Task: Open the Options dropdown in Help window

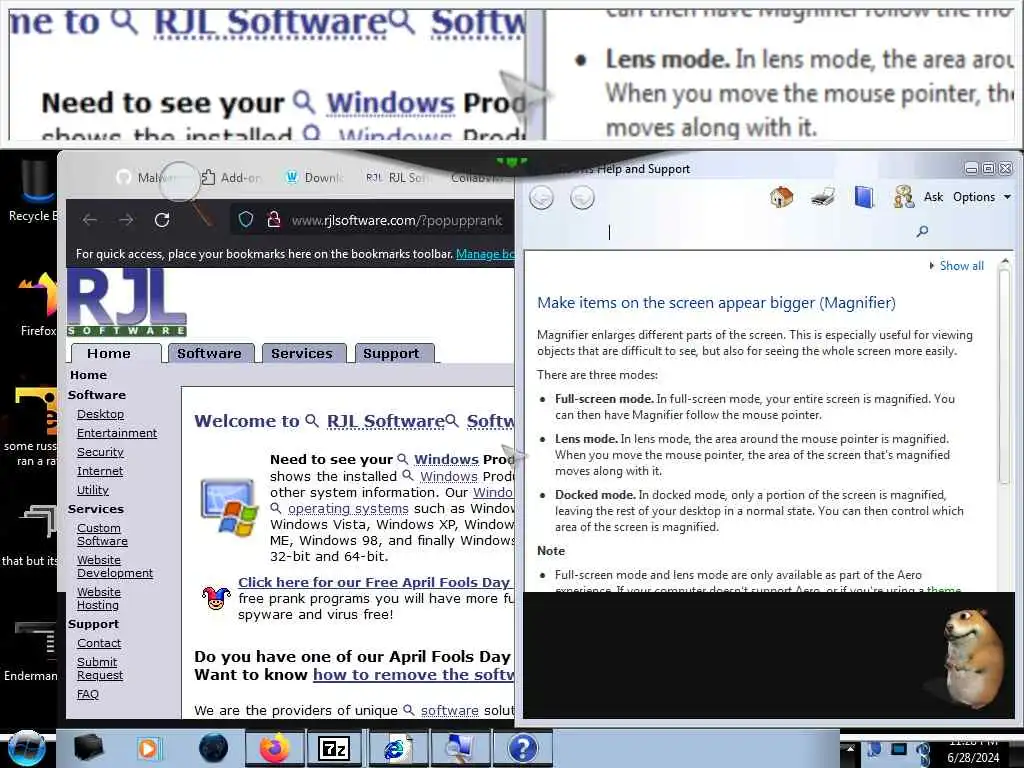Action: click(982, 197)
